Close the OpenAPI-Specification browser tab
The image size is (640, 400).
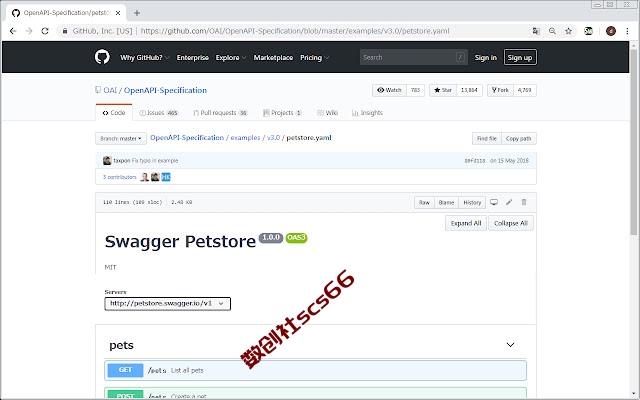[118, 13]
